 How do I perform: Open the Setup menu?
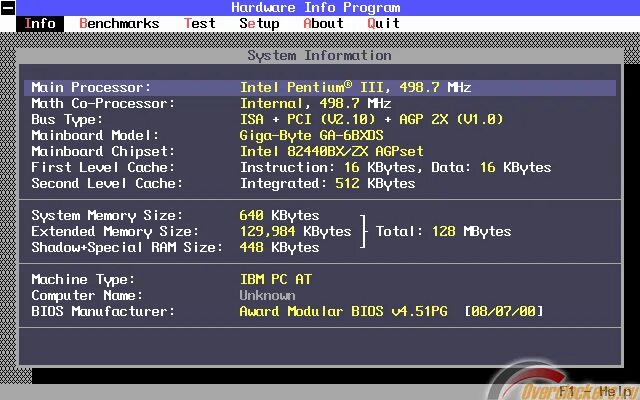pyautogui.click(x=259, y=24)
